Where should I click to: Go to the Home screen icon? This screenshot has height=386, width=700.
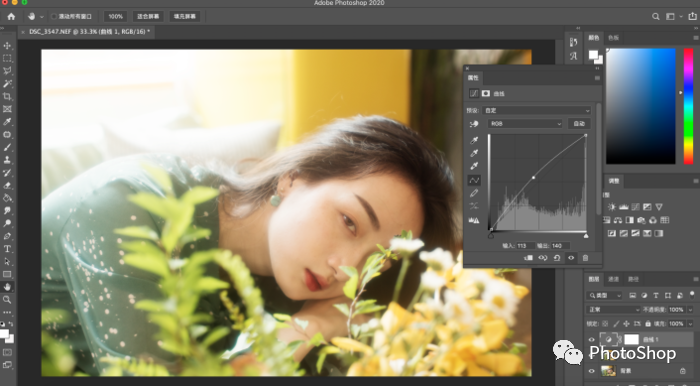coord(11,17)
